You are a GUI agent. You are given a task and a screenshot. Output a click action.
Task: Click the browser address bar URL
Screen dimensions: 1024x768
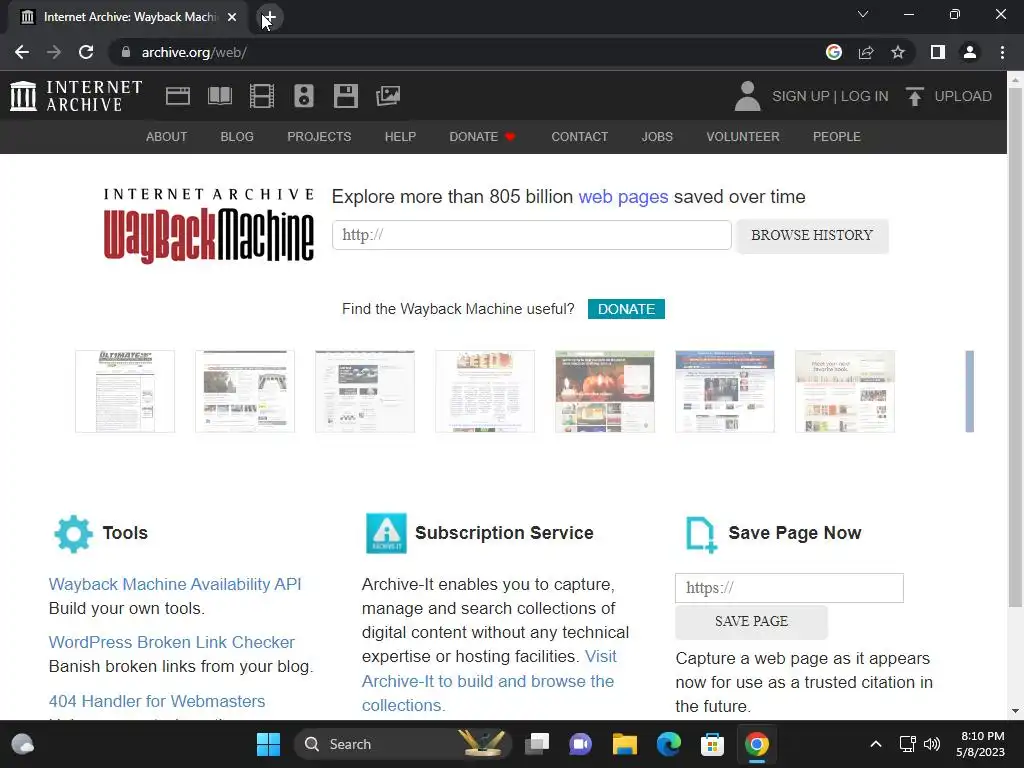pos(194,52)
